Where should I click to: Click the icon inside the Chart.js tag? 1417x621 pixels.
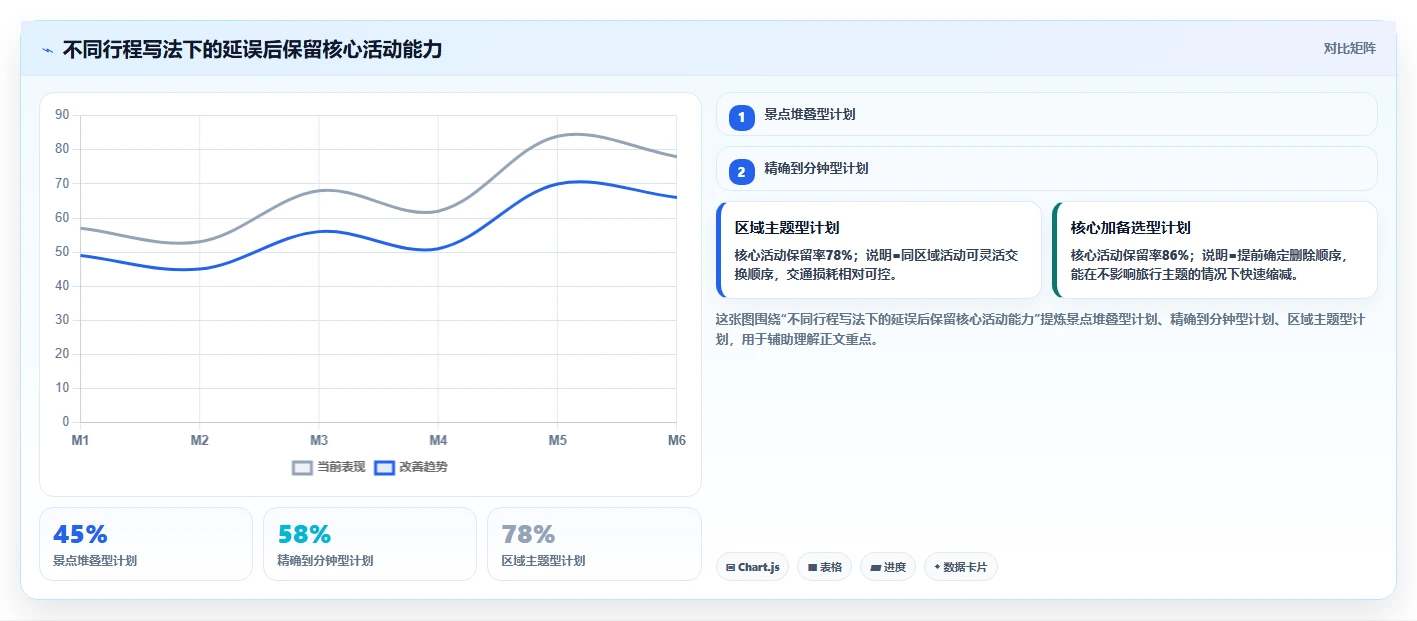tap(731, 568)
